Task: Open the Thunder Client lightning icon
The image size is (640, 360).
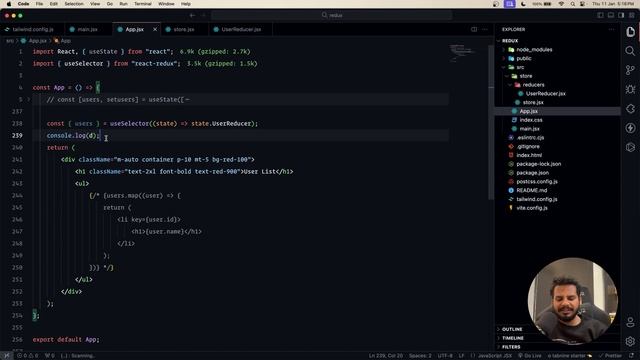Action: coord(630,128)
